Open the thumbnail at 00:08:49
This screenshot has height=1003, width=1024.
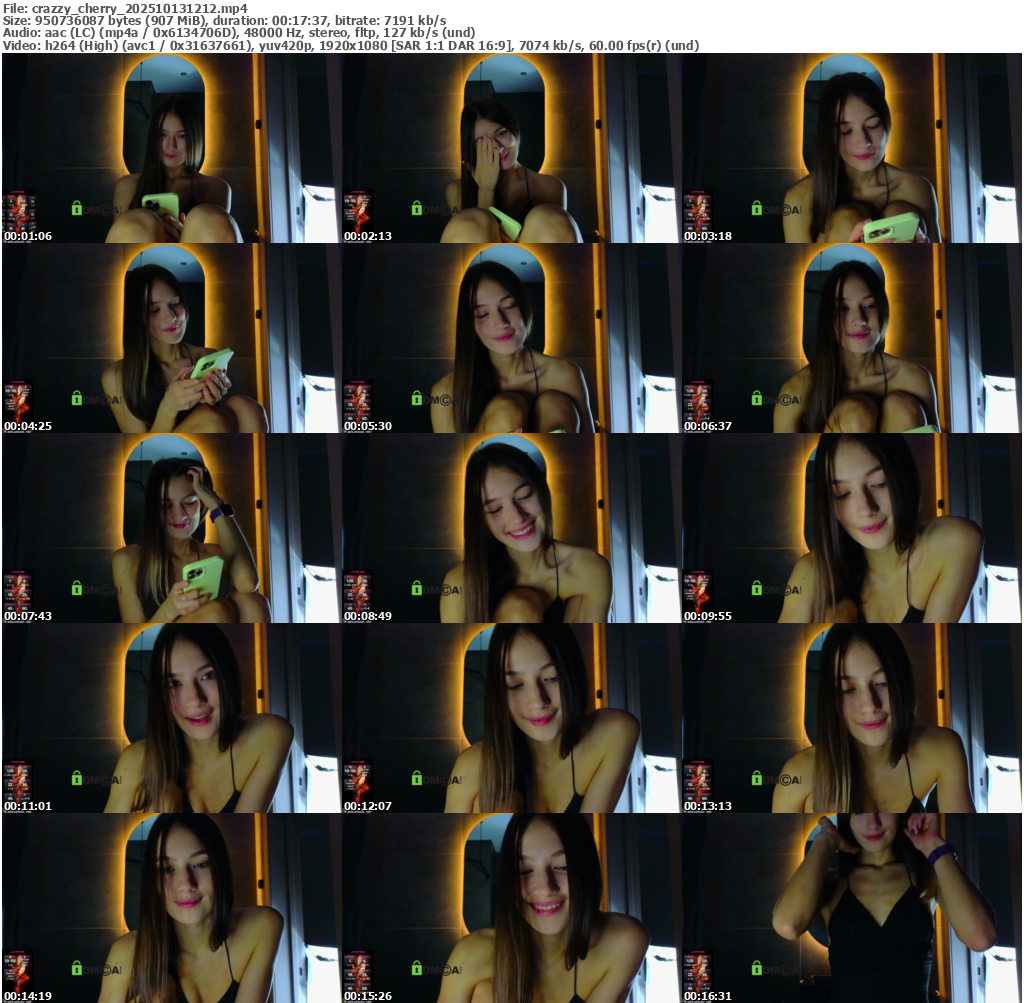[511, 528]
